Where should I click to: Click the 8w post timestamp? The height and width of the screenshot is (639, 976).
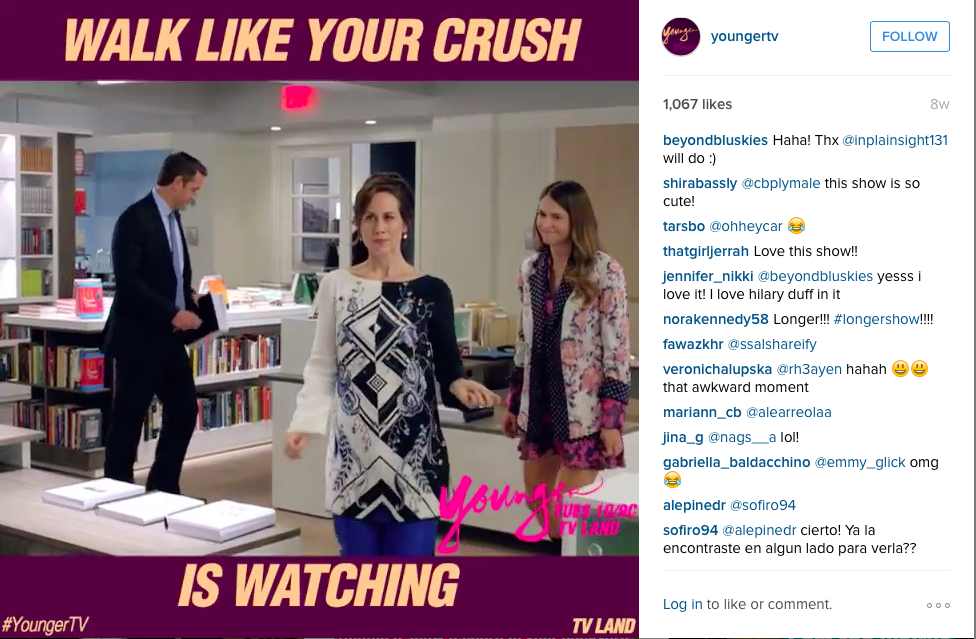point(939,105)
